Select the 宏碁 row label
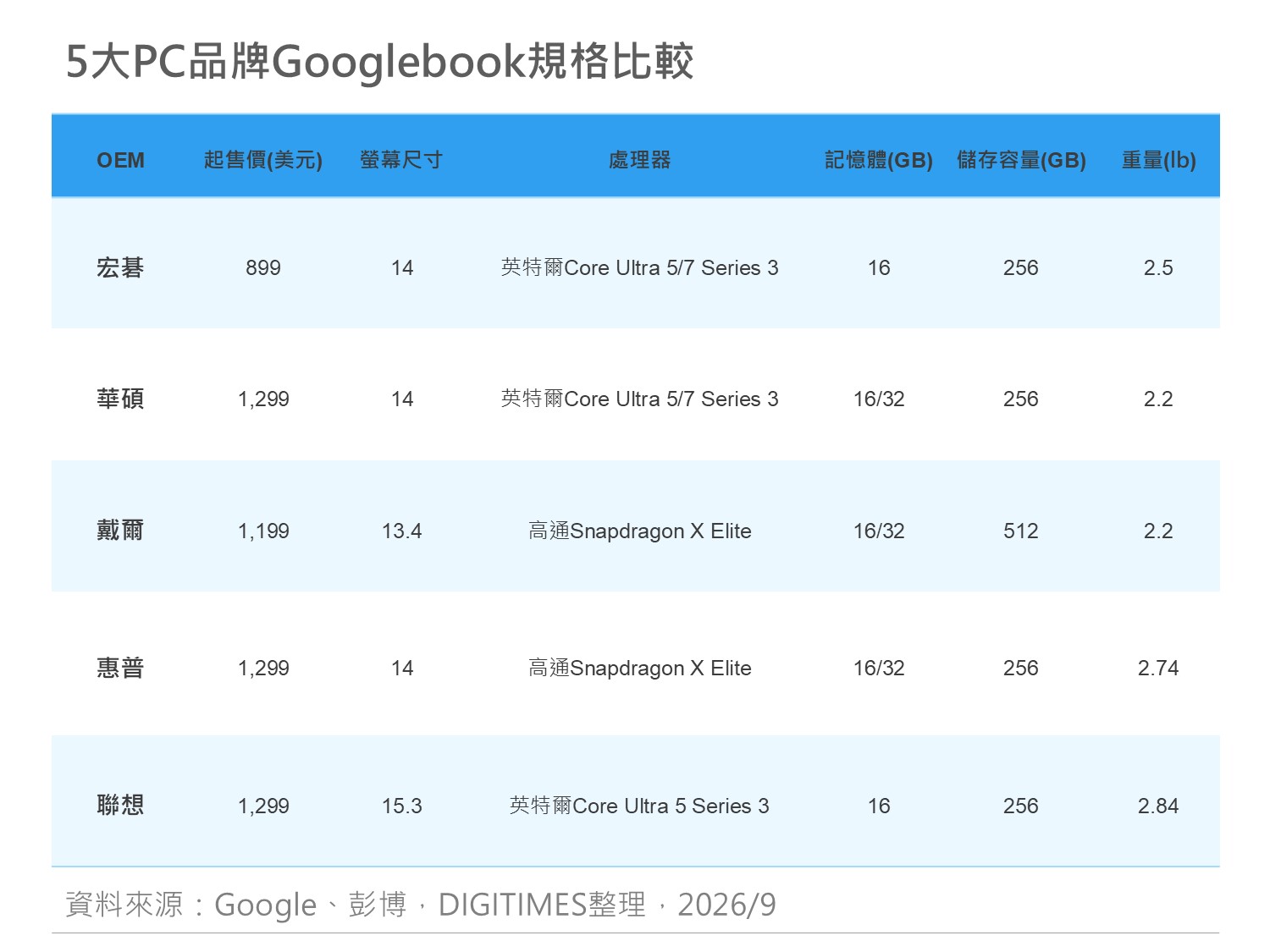 click(x=120, y=267)
